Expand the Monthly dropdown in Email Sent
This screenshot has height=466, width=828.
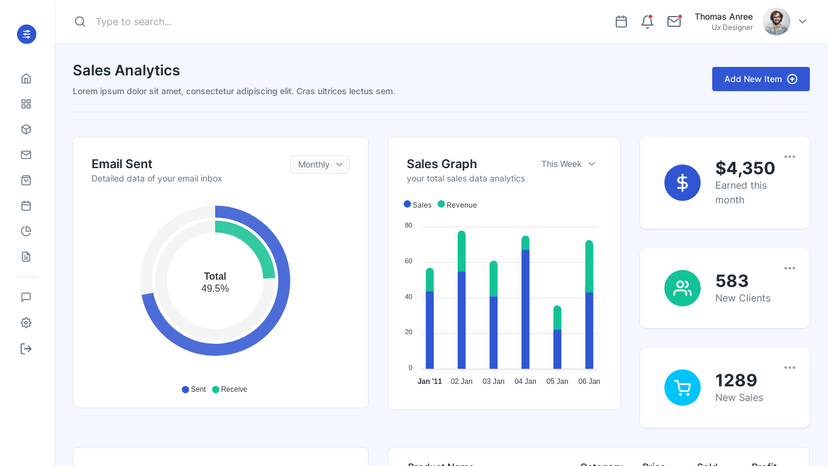tap(320, 164)
